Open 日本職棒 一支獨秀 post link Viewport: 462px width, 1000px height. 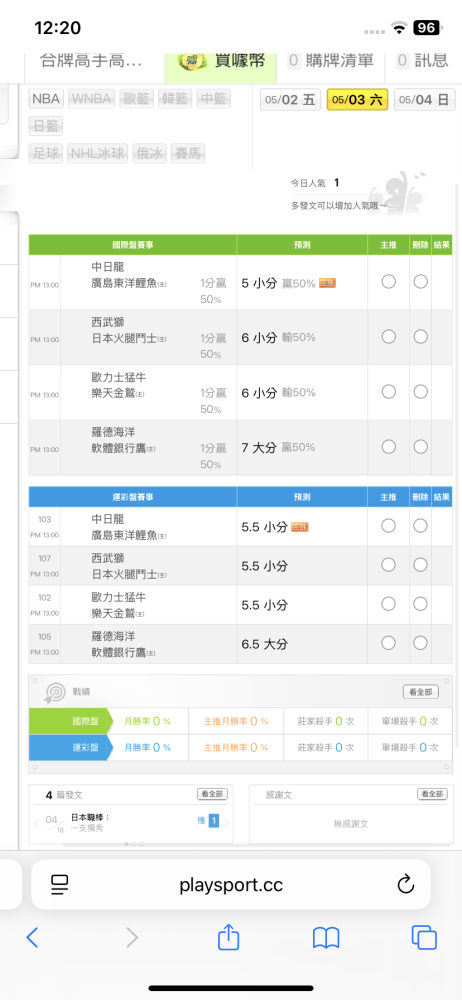pyautogui.click(x=90, y=822)
